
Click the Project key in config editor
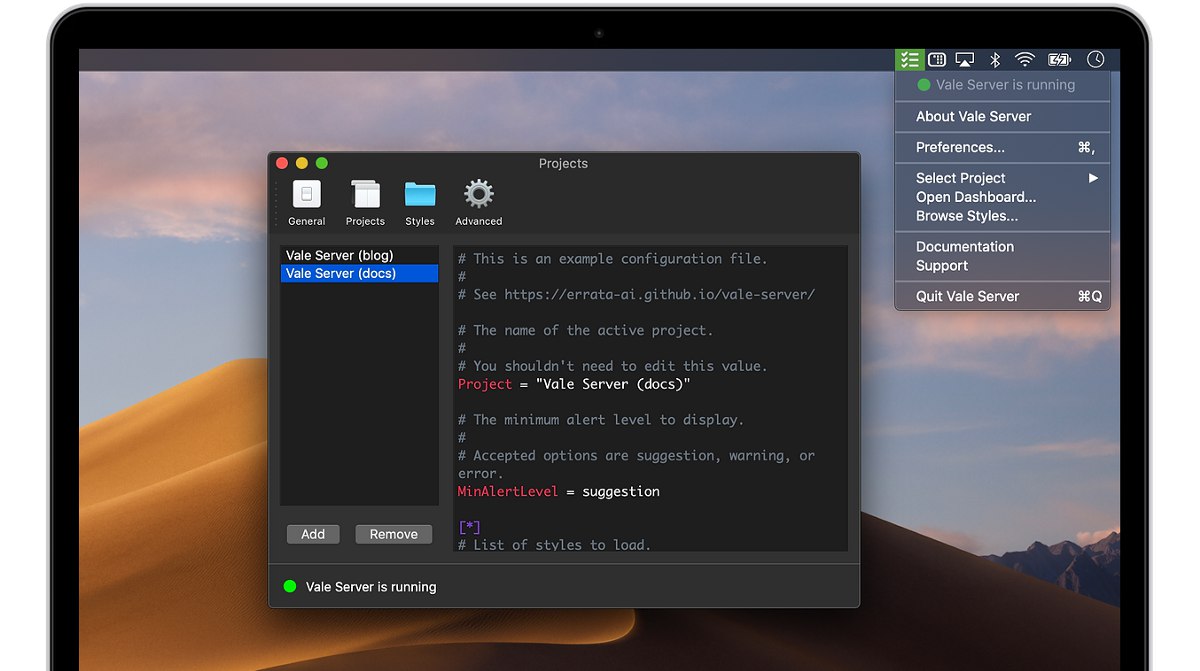point(485,384)
